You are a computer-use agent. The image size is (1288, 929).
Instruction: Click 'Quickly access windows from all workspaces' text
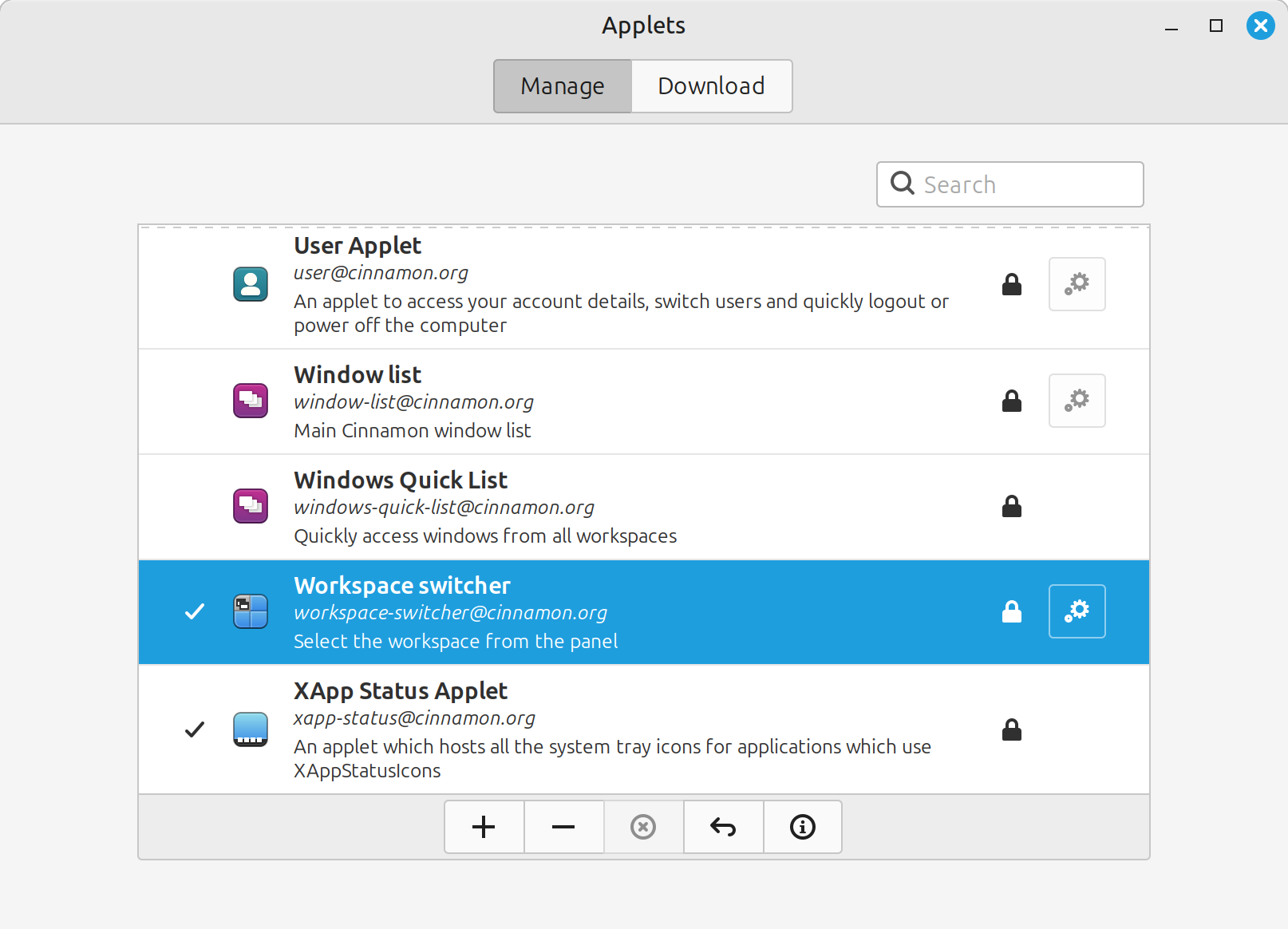click(x=485, y=536)
